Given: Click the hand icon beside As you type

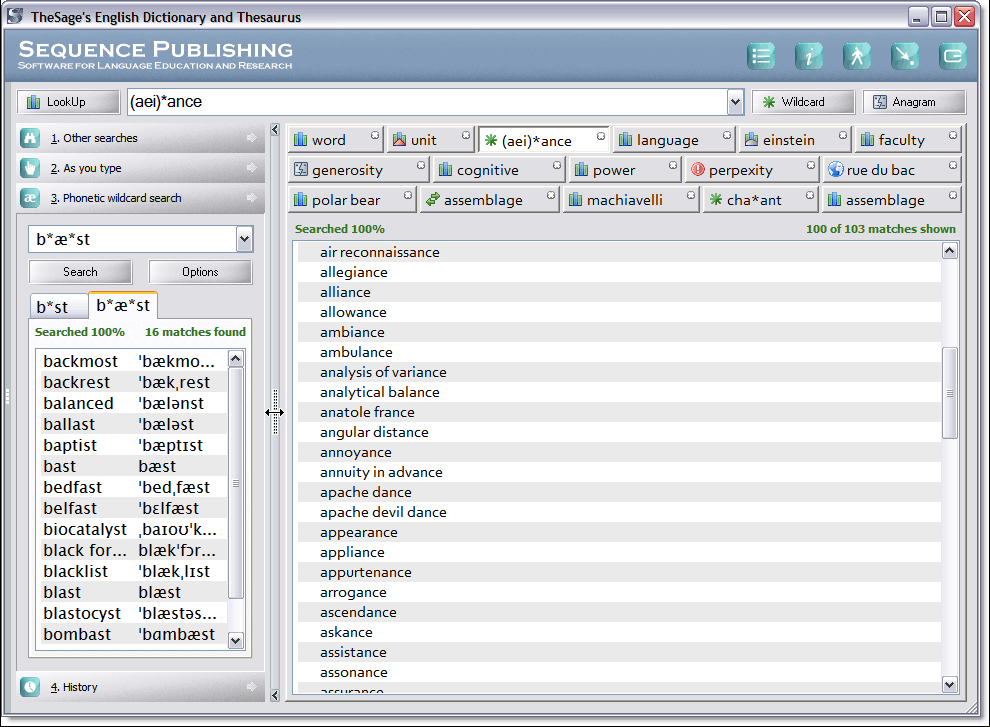Looking at the screenshot, I should tap(30, 168).
